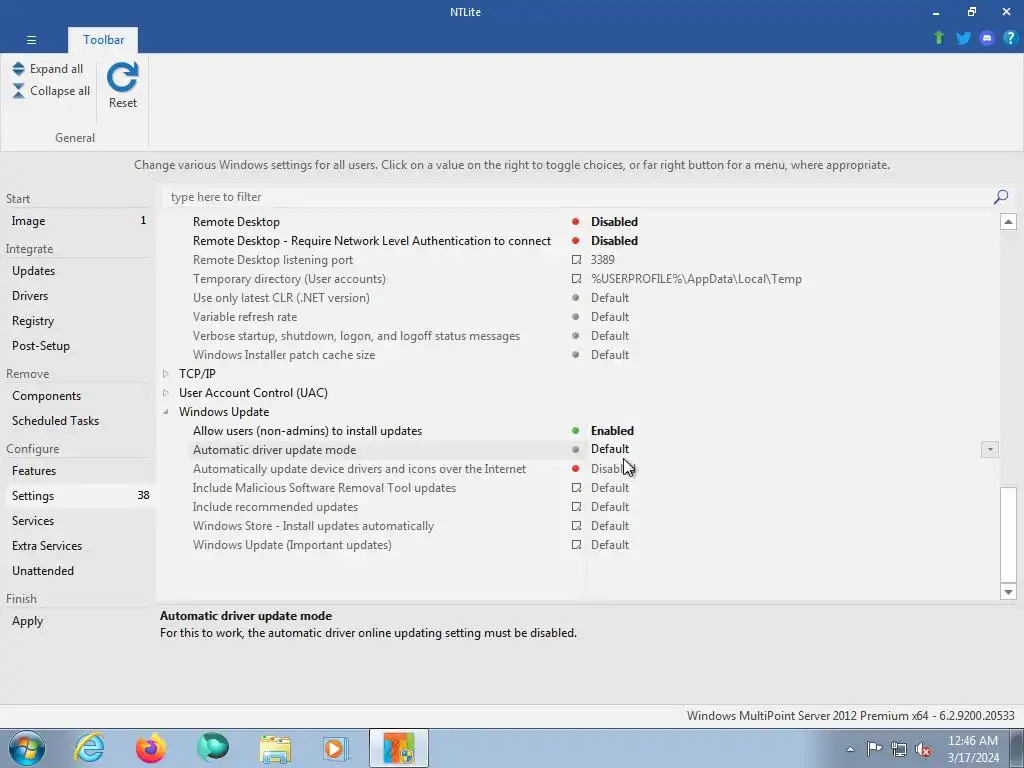Click the taskbar clock and date

[972, 749]
